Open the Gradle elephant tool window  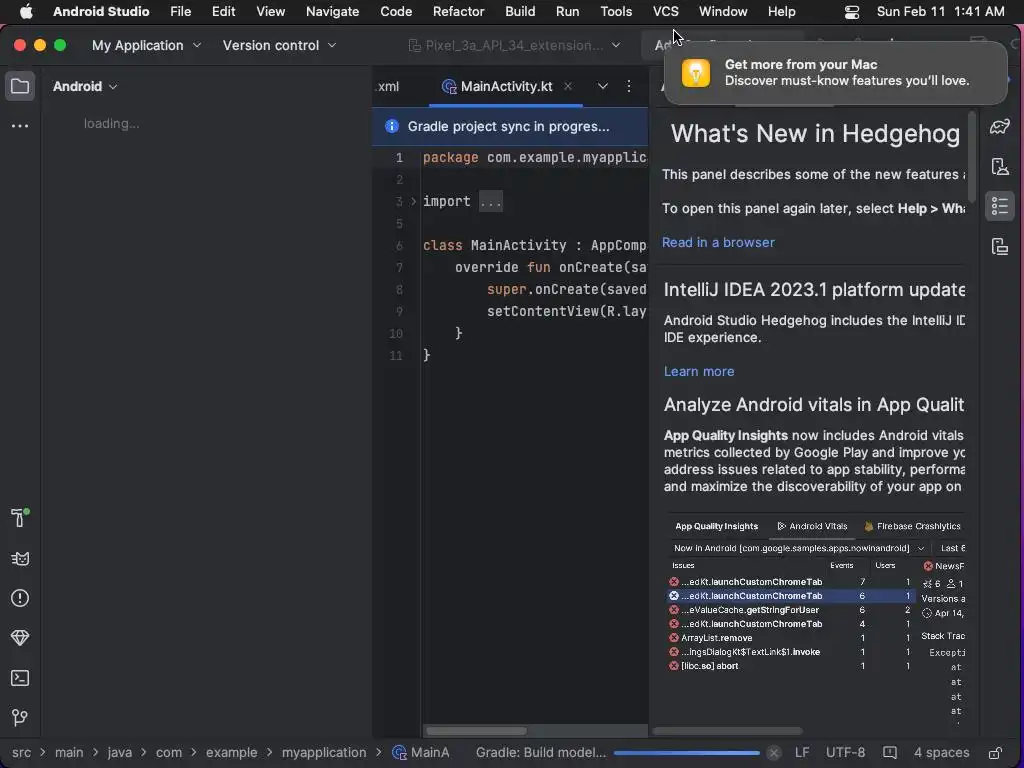point(1000,126)
